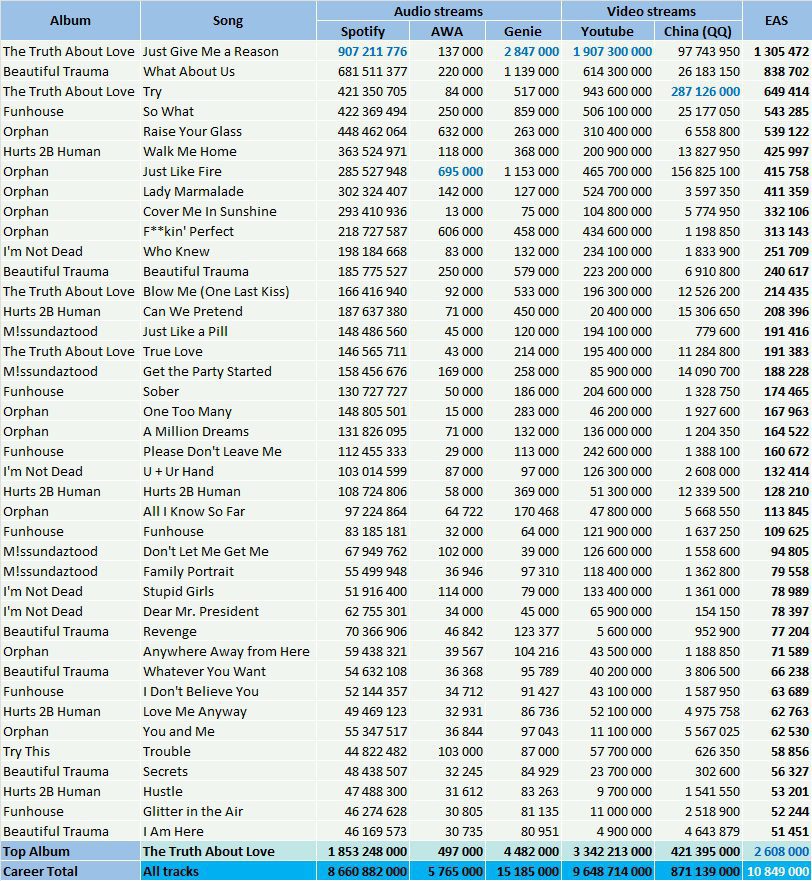Screen dimensions: 812x881
Task: Click the song 'True Love'
Action: 173,352
